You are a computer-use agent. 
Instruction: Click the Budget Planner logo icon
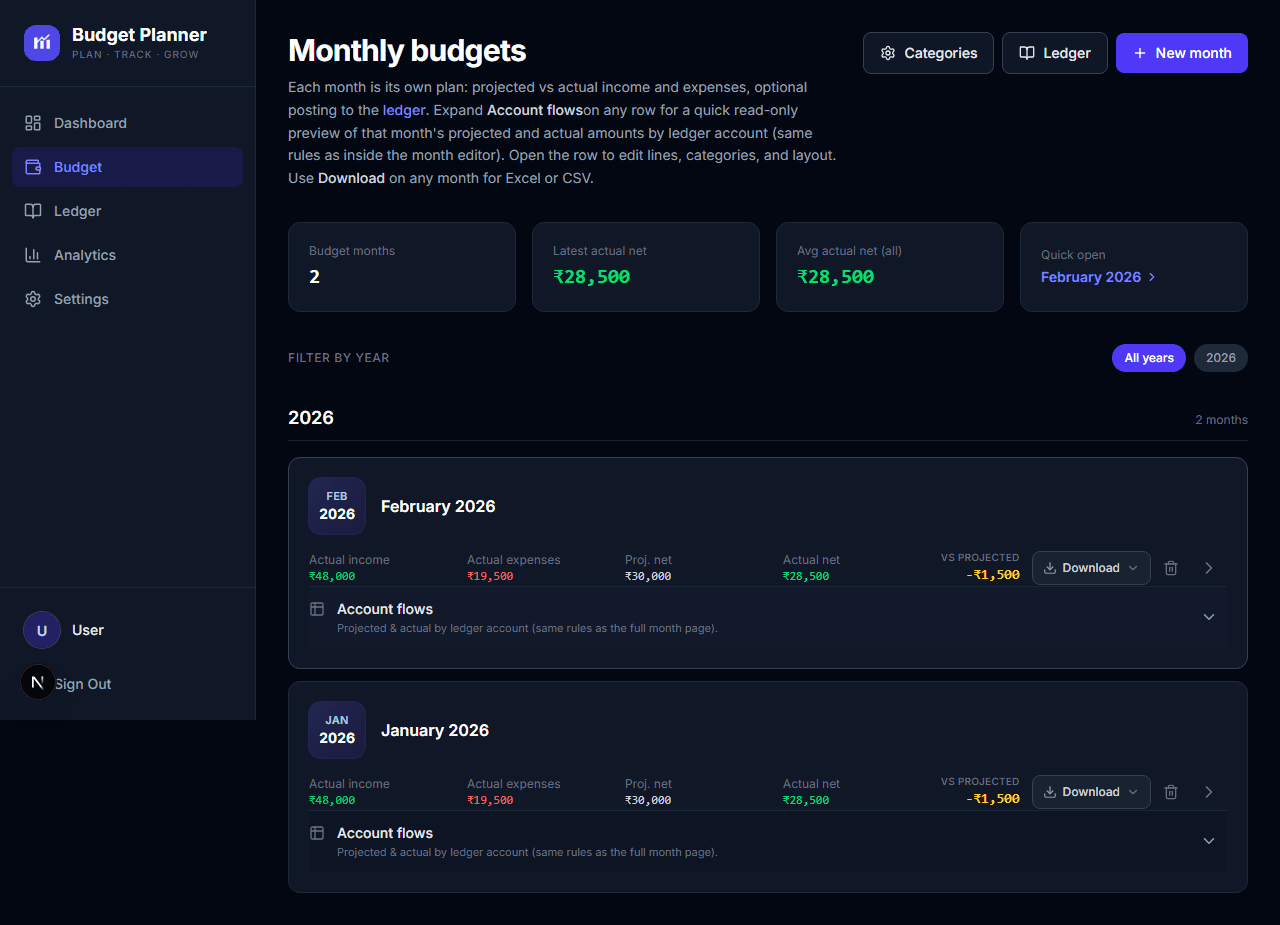(x=42, y=43)
